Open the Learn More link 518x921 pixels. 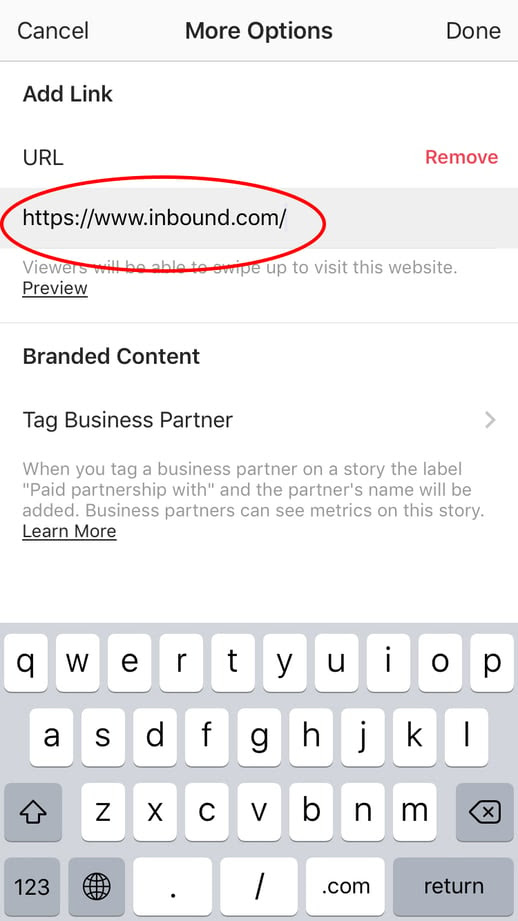(69, 531)
